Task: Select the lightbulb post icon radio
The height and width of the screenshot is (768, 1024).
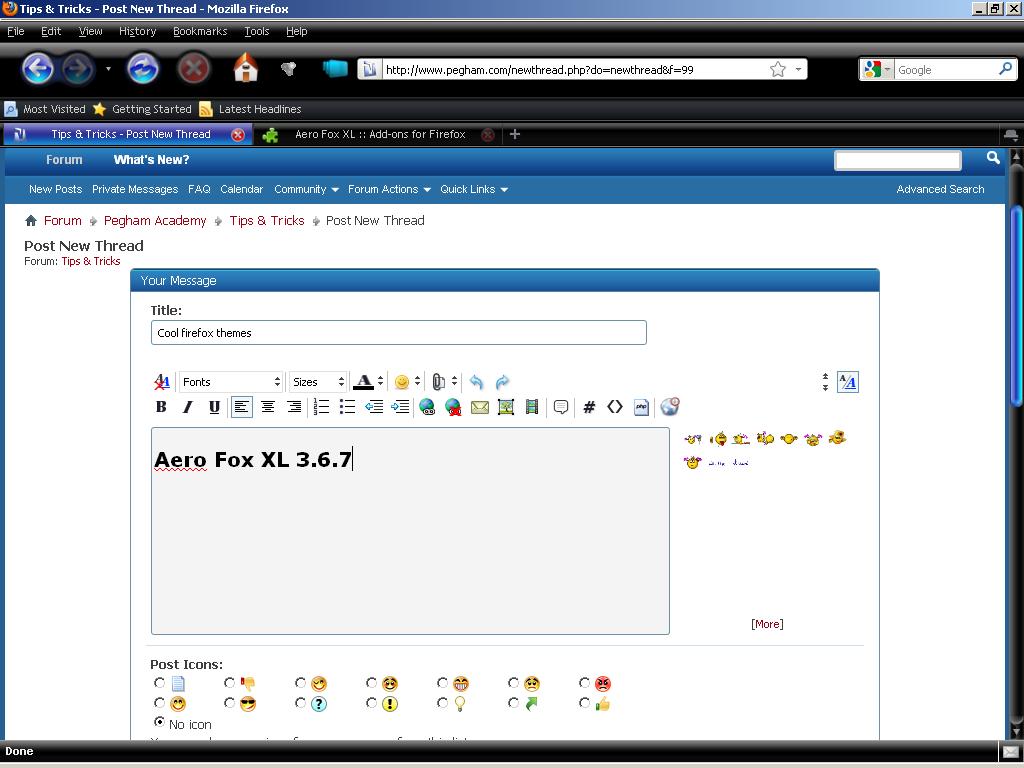Action: [442, 703]
